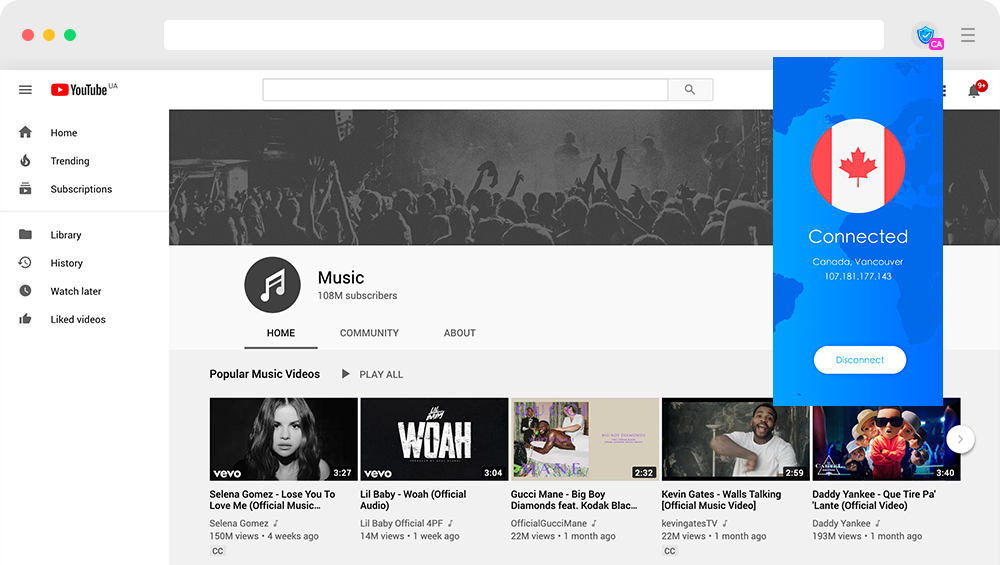Open Selena Gomez video thumbnail
The height and width of the screenshot is (565, 1000).
click(283, 439)
